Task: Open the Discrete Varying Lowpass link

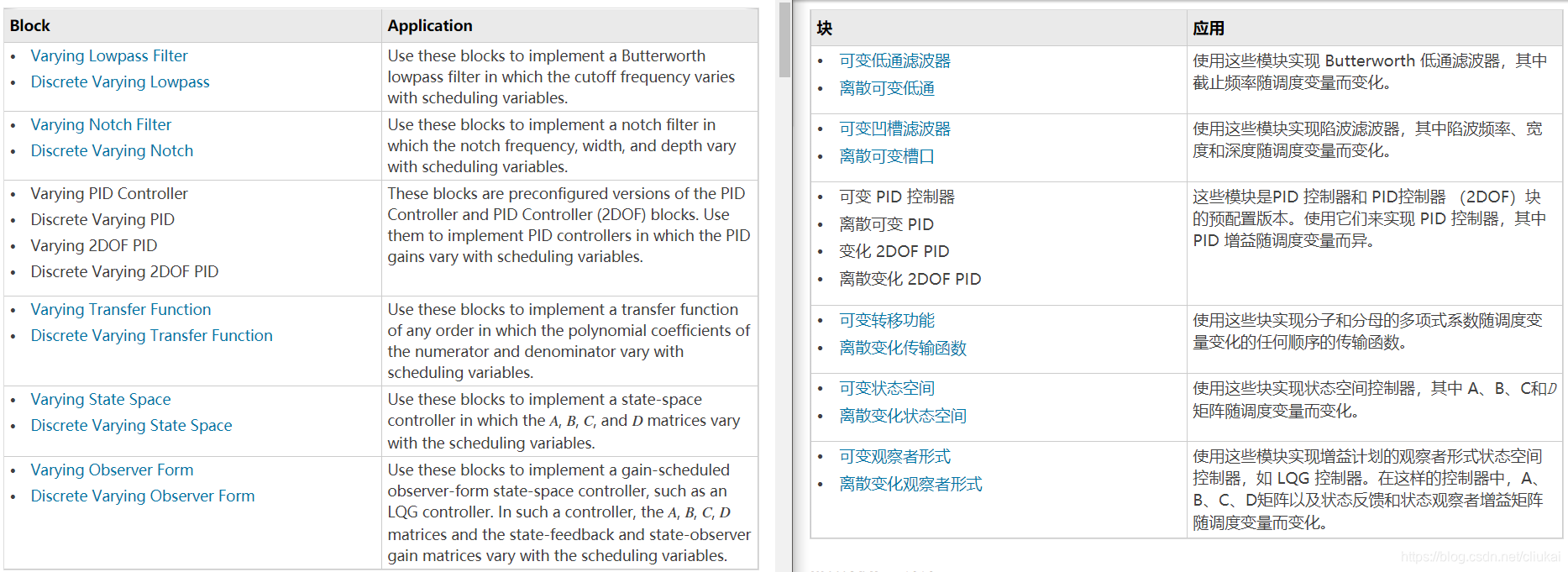Action: [x=120, y=82]
